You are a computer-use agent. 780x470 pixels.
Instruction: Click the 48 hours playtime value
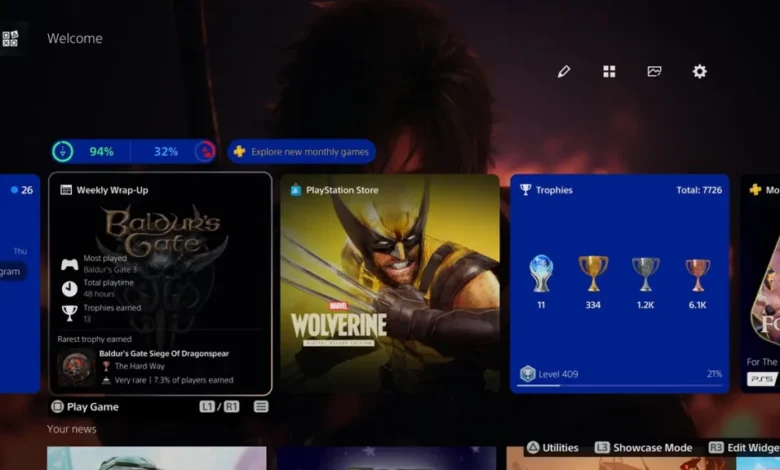(x=99, y=294)
